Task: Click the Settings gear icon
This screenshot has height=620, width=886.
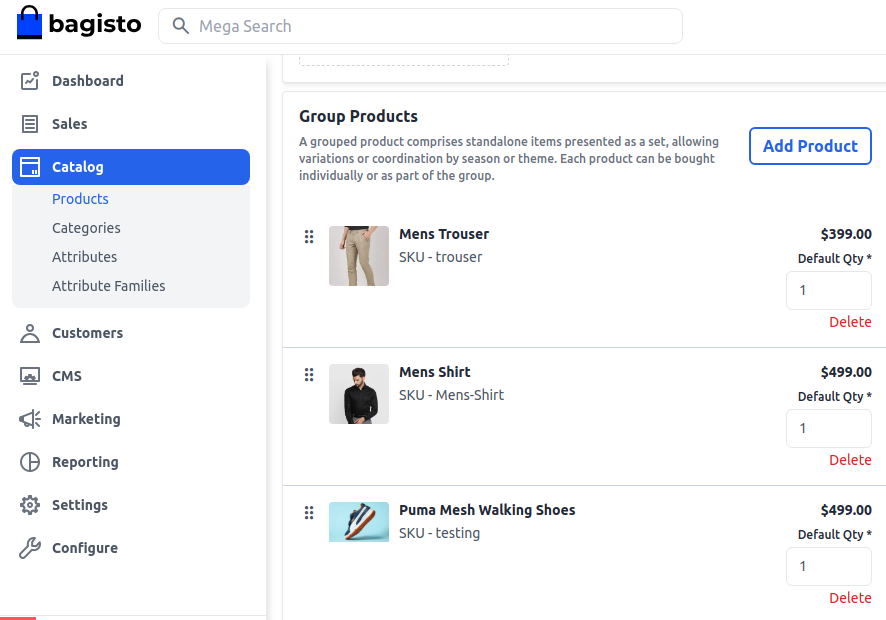Action: 30,505
